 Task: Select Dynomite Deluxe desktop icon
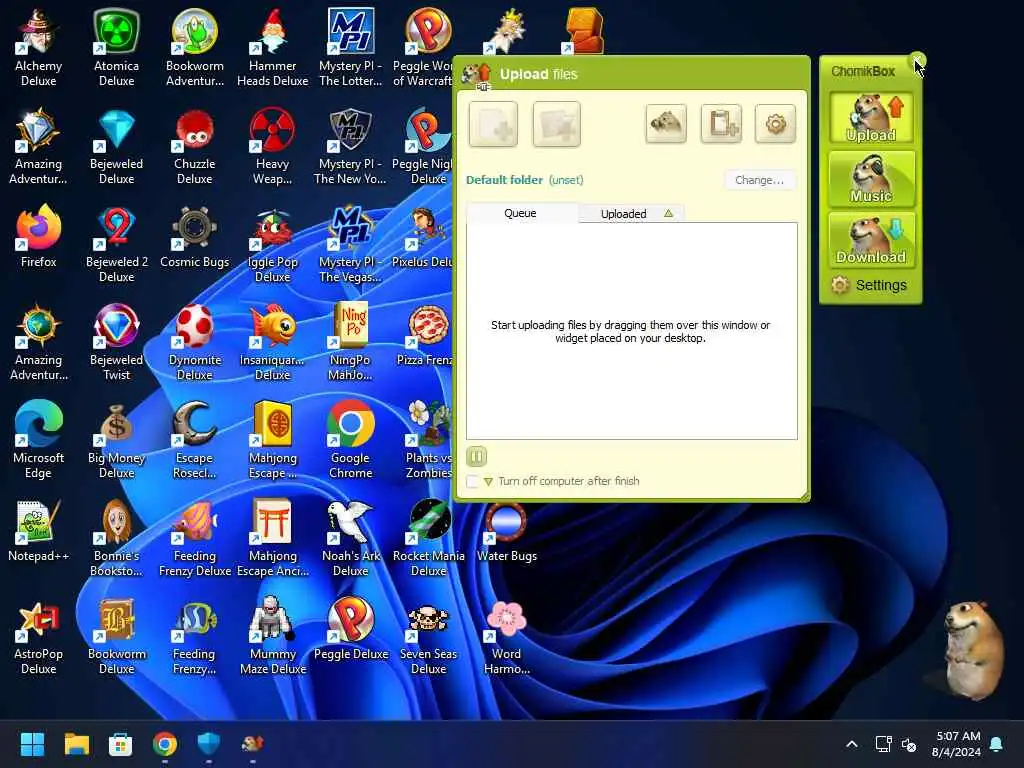pos(195,342)
